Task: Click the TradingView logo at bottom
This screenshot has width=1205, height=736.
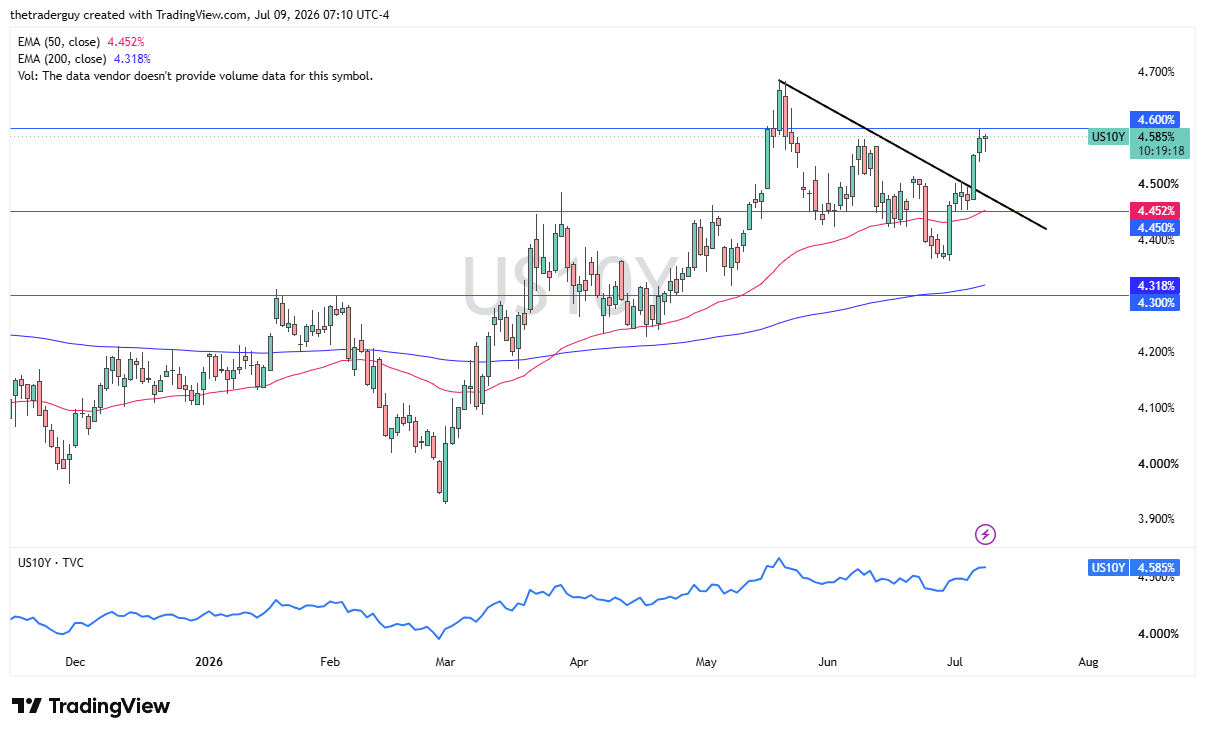Action: click(x=91, y=706)
